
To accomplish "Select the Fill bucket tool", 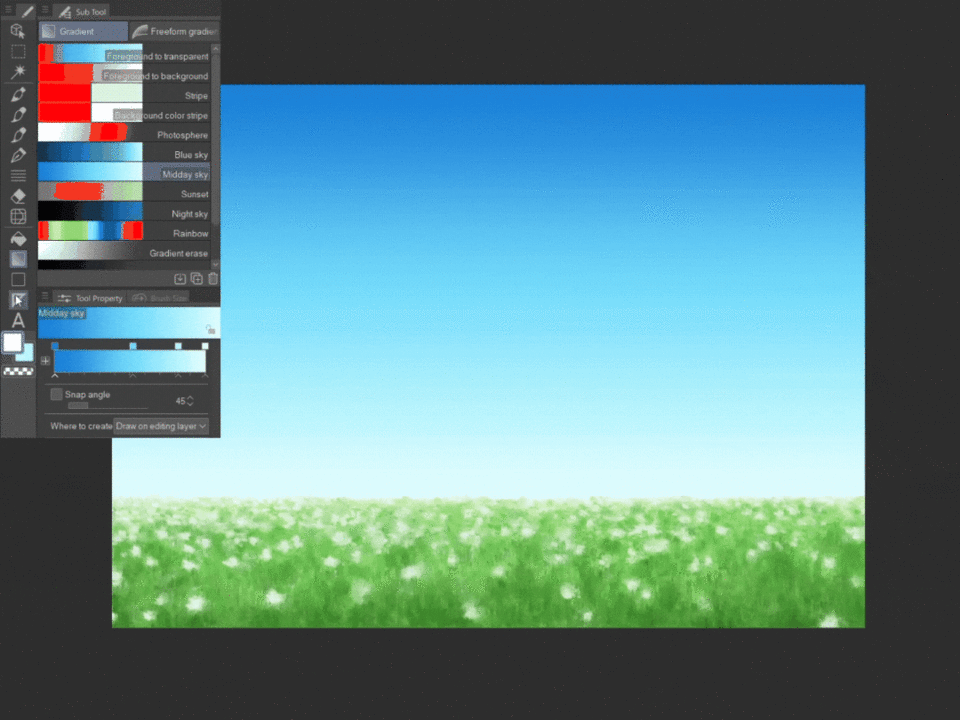I will pyautogui.click(x=18, y=239).
